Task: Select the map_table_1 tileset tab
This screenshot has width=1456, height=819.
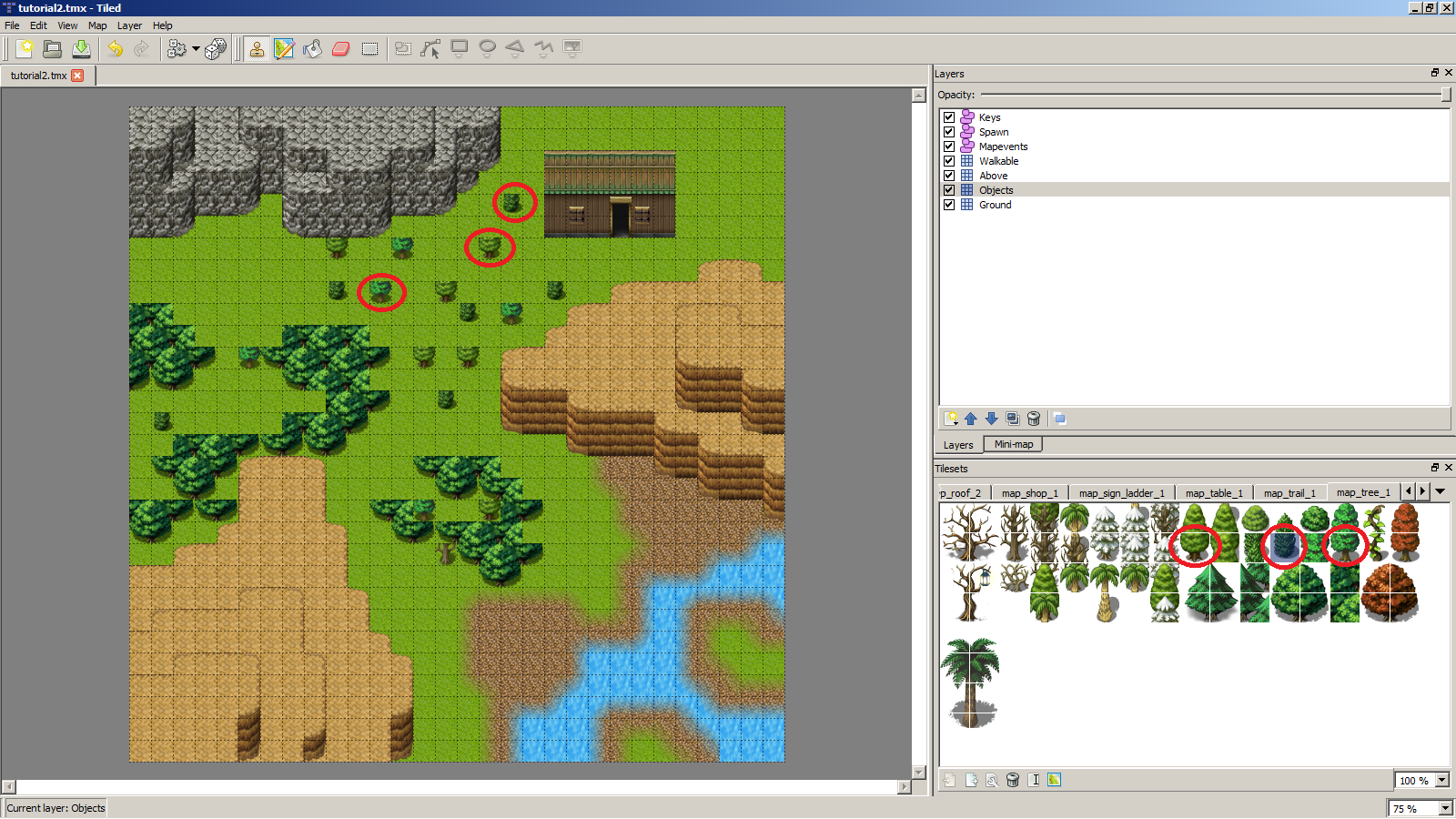Action: (1214, 493)
